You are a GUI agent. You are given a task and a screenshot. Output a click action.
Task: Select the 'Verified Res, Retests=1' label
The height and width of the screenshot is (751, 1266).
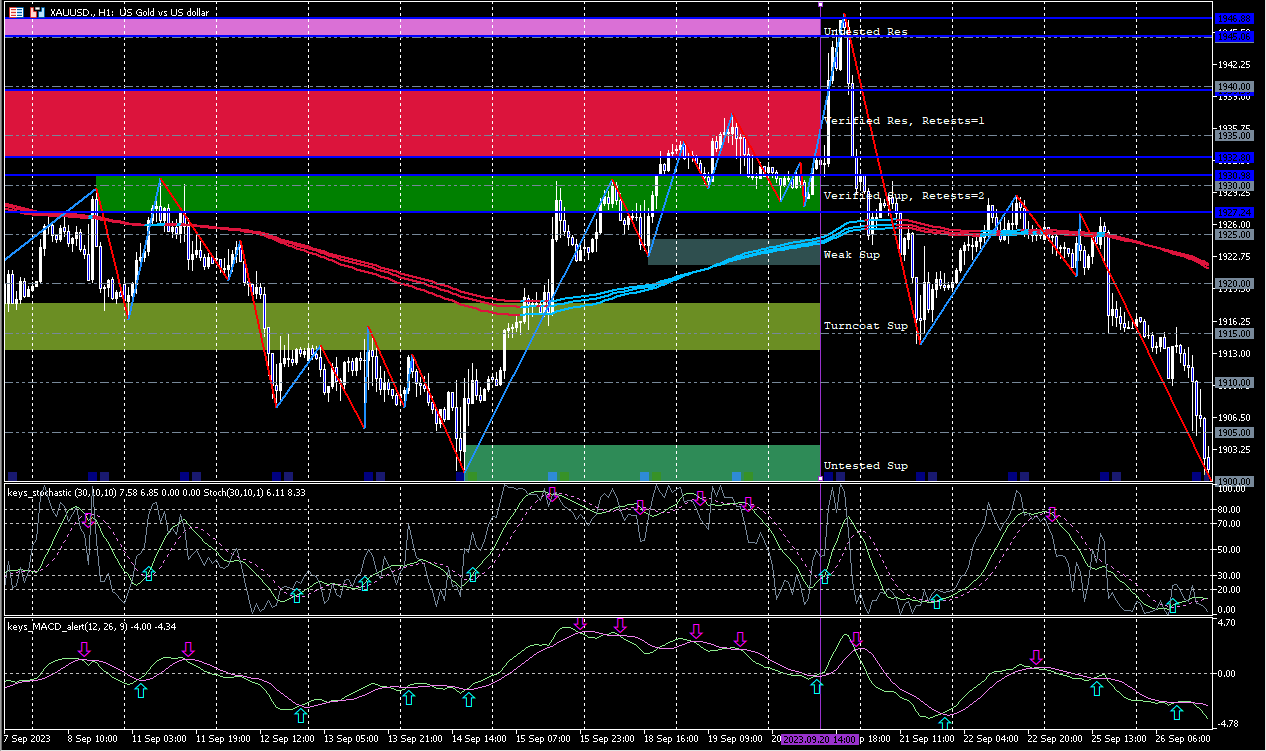point(904,121)
